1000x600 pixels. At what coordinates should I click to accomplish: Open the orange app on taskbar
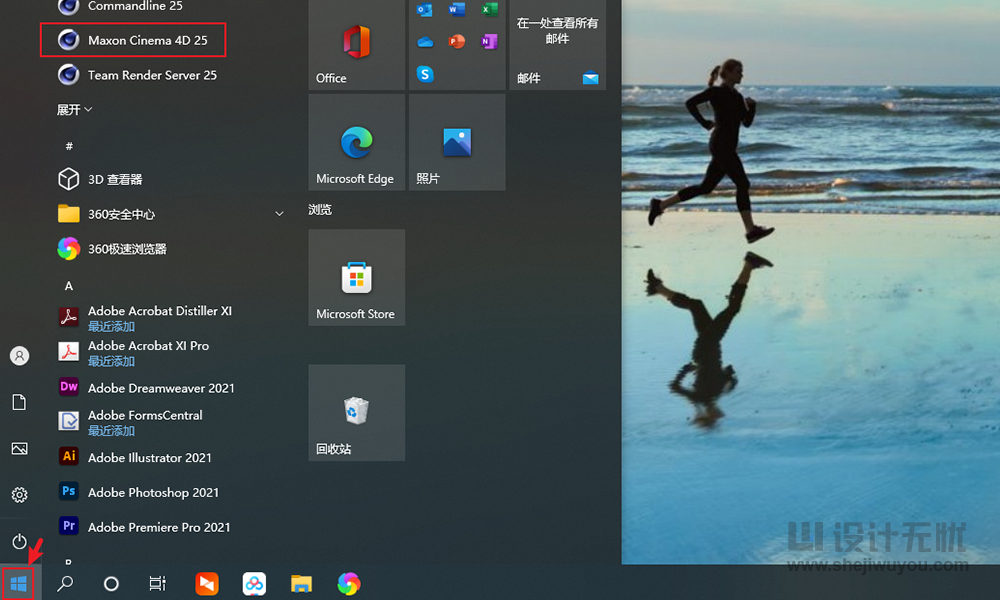207,583
